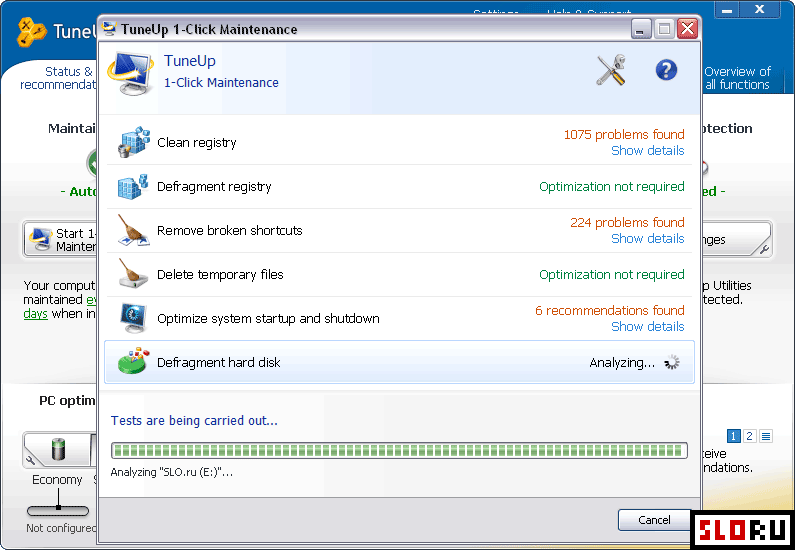Click the TuneUp Utilities gold logo
Viewport: 795px width, 550px height.
tap(31, 31)
